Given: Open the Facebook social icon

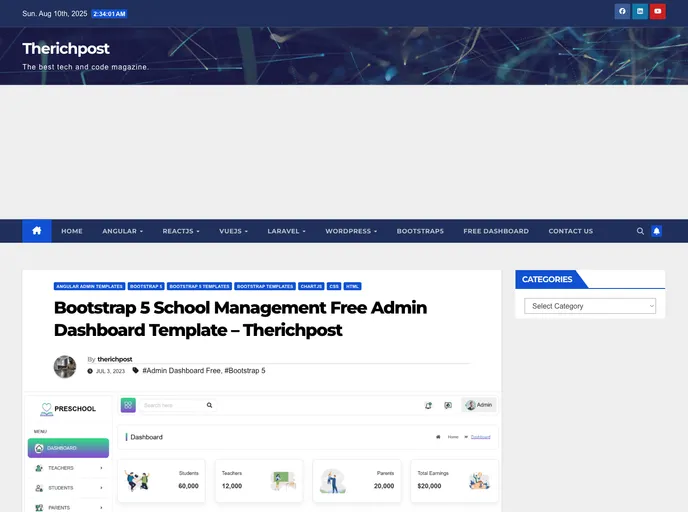Looking at the screenshot, I should (x=622, y=11).
